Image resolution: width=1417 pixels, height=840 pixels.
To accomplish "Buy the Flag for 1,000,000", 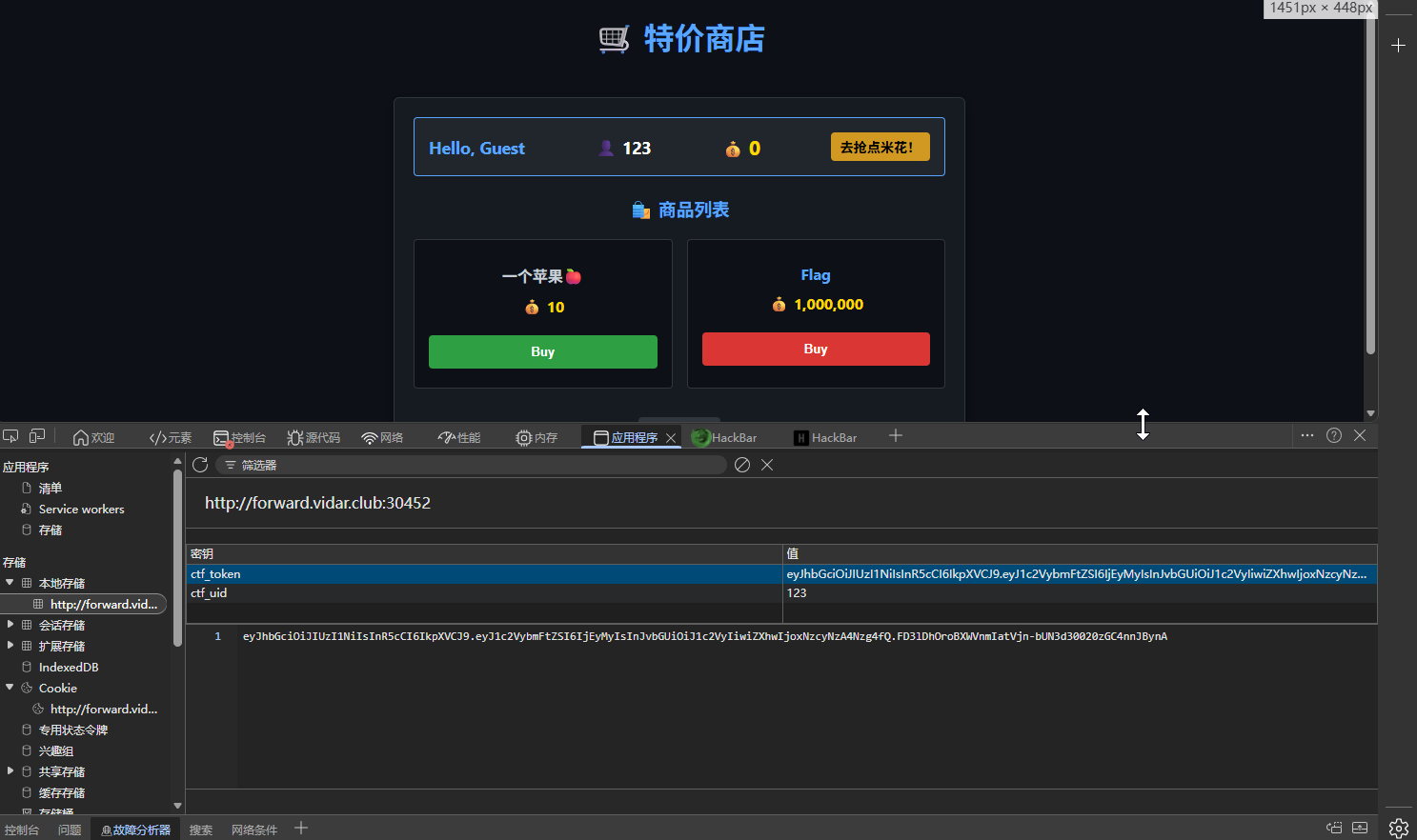I will (x=816, y=350).
